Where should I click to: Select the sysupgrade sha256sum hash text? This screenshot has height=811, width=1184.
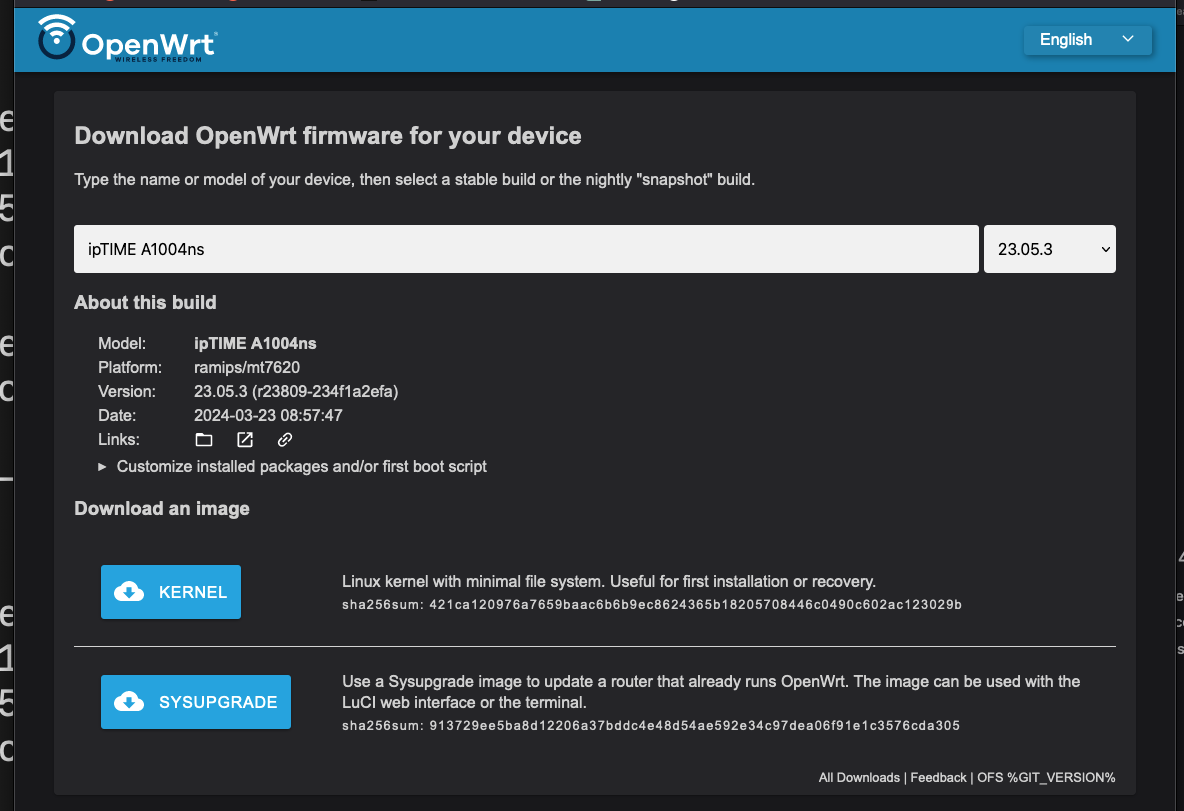click(x=695, y=726)
